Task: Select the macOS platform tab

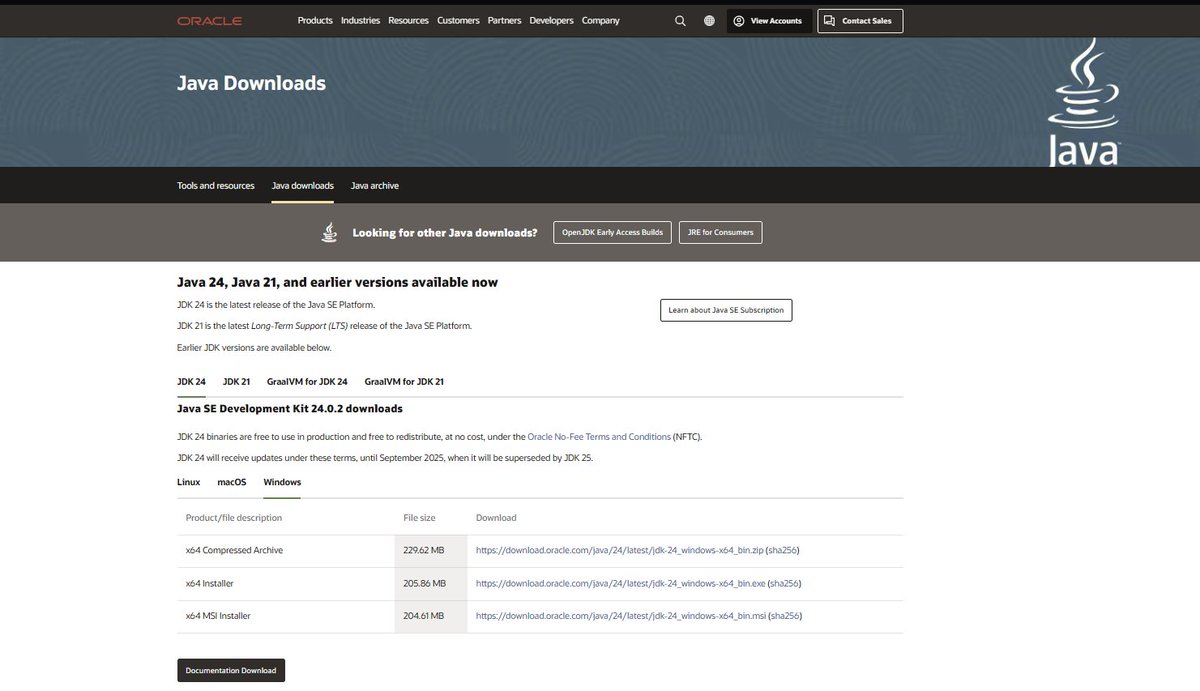Action: coord(232,482)
